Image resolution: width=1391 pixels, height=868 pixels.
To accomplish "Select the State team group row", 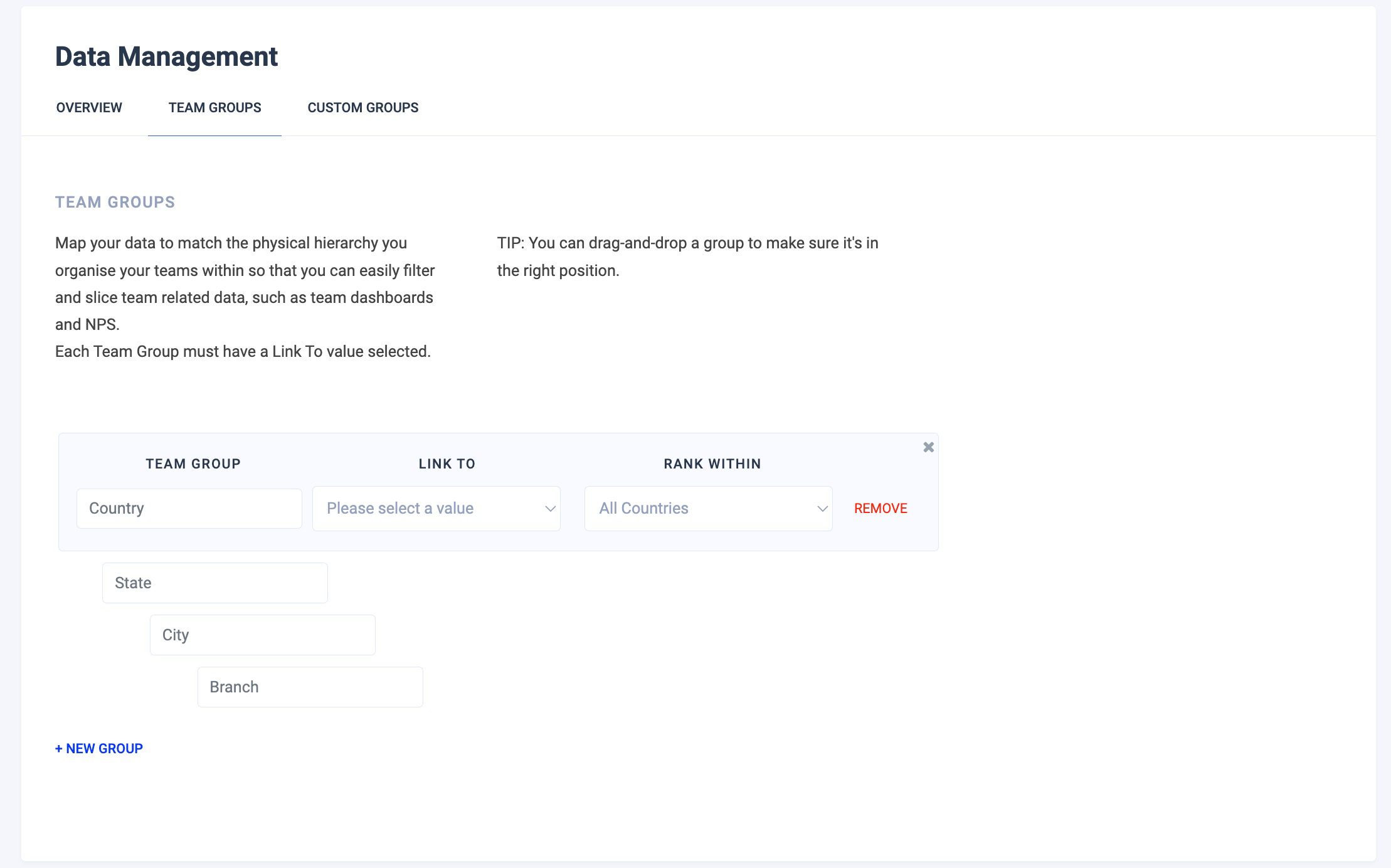I will pyautogui.click(x=214, y=583).
